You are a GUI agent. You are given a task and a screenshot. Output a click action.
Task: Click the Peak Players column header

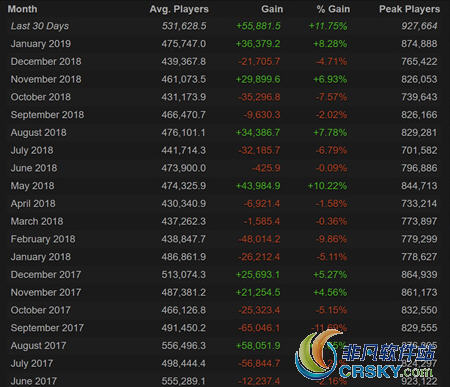409,9
